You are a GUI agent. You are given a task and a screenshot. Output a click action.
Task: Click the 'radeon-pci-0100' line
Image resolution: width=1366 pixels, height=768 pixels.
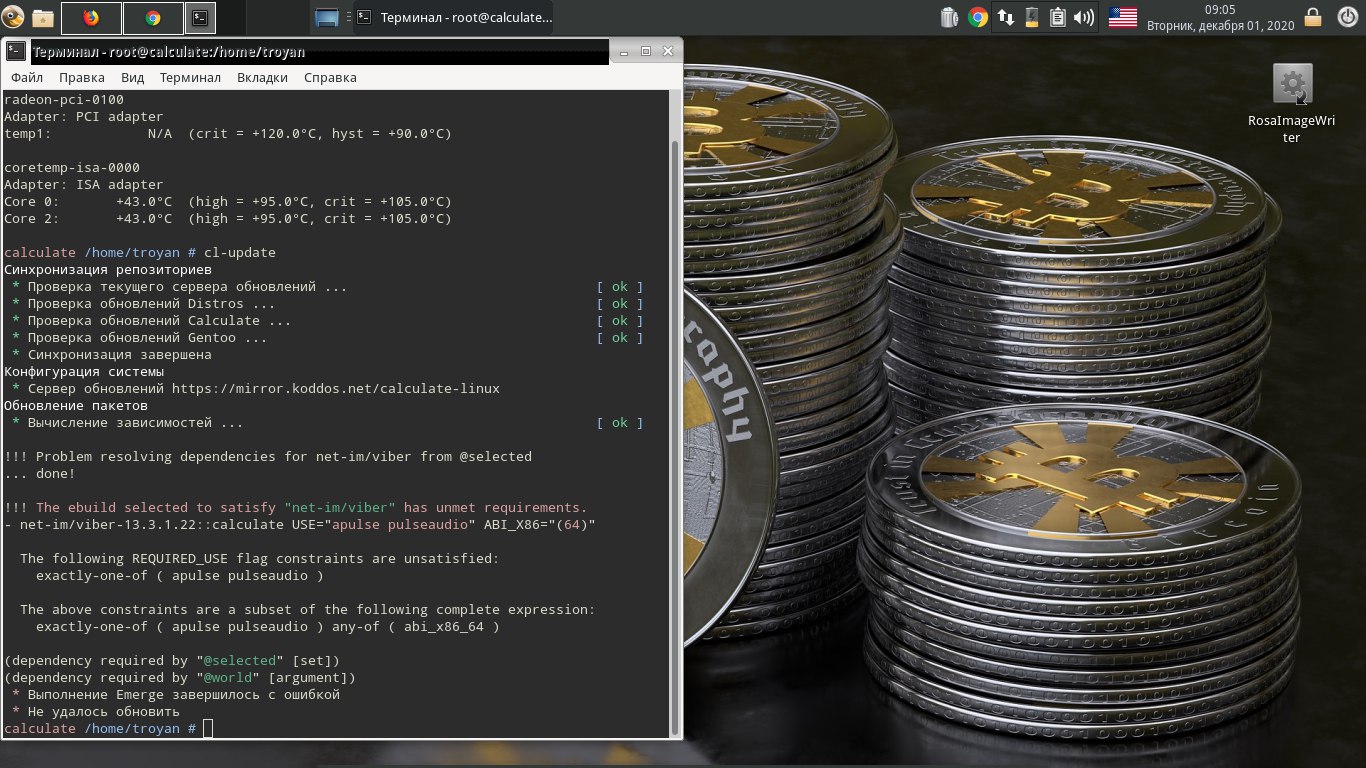[x=64, y=99]
